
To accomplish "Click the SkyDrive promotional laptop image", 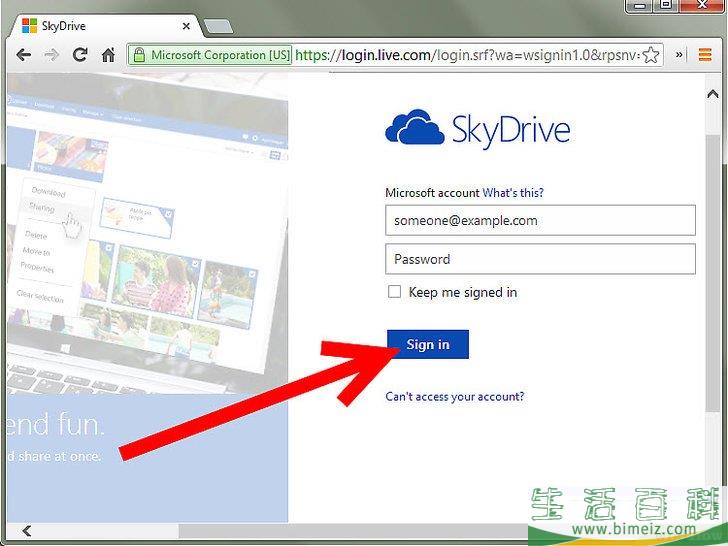I will [x=148, y=234].
